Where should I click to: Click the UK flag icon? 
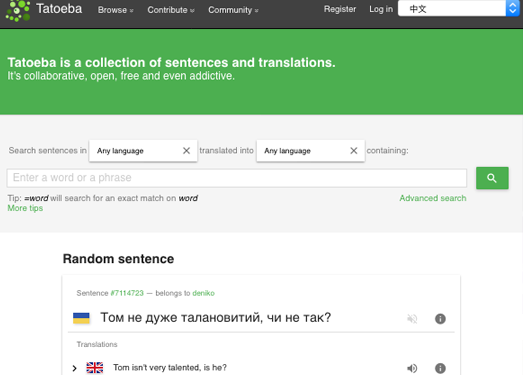[x=95, y=368]
